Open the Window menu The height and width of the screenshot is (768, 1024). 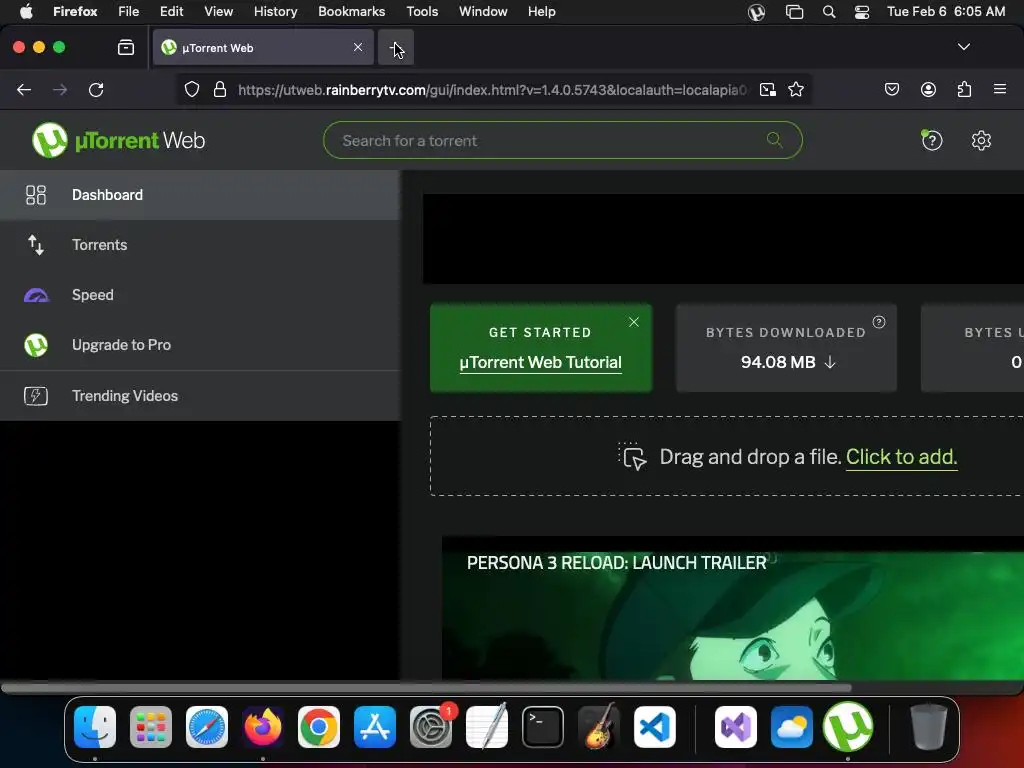[483, 11]
